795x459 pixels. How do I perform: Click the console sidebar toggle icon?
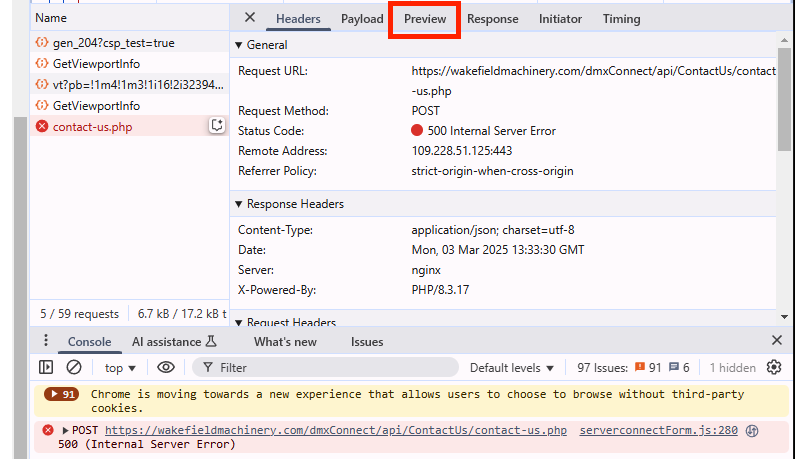[x=46, y=367]
